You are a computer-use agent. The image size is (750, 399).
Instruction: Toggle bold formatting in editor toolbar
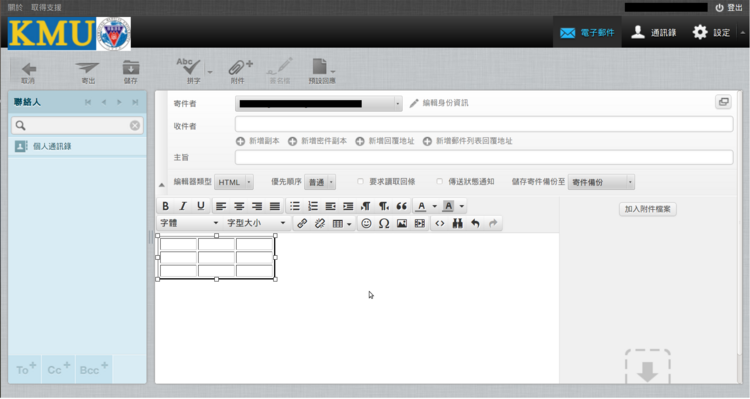click(x=165, y=206)
